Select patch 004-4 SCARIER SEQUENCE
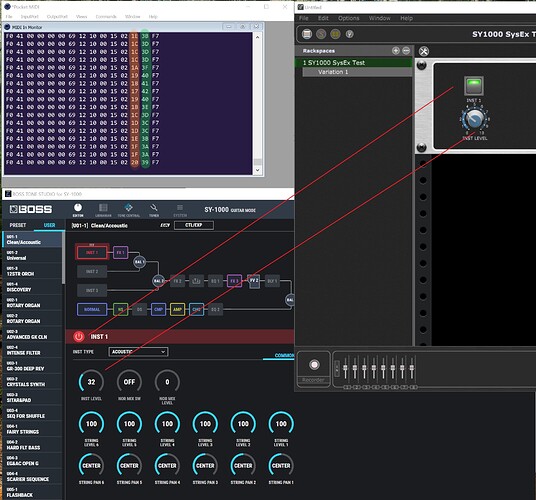The width and height of the screenshot is (536, 500). [x=33, y=476]
